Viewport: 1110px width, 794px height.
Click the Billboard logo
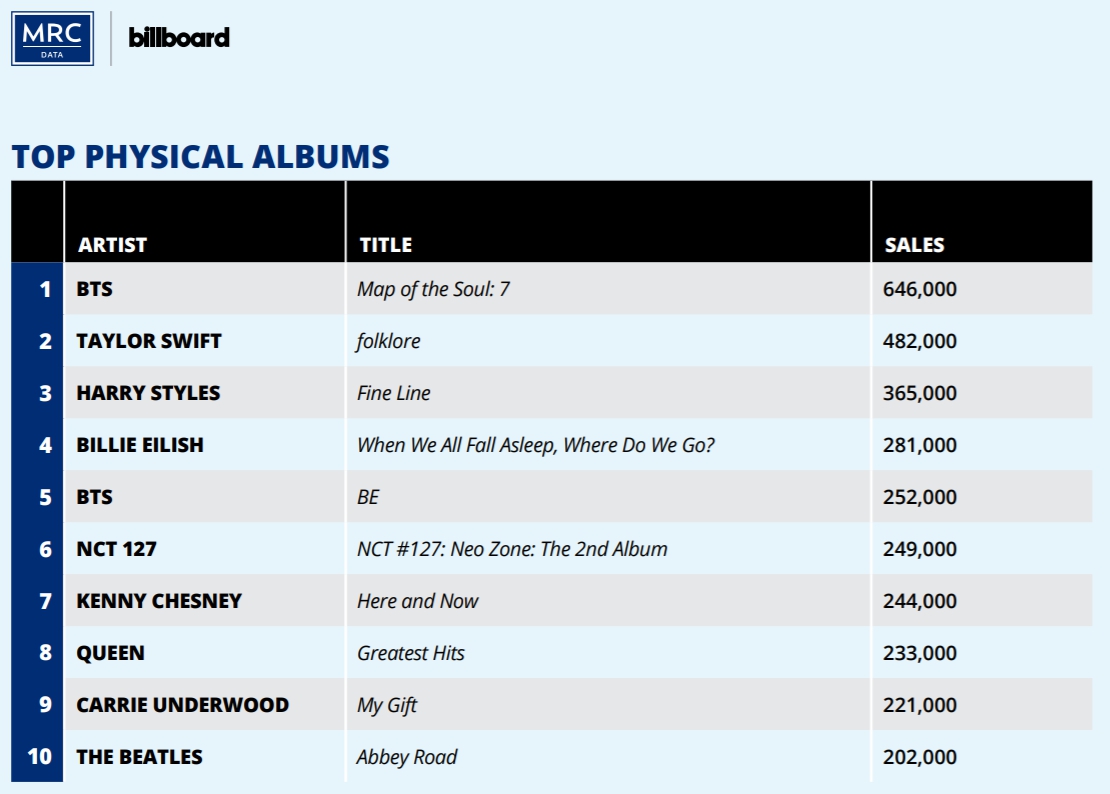[179, 38]
